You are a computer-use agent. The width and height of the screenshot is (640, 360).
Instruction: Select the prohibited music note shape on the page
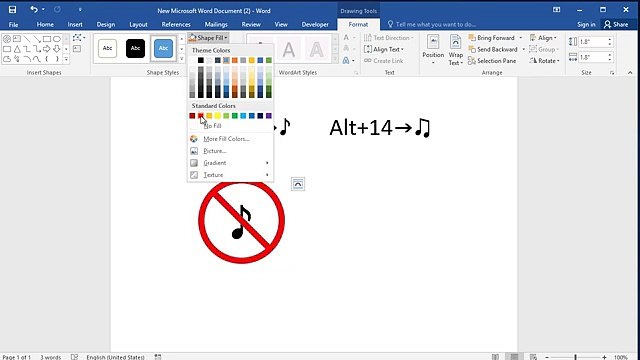pos(242,220)
